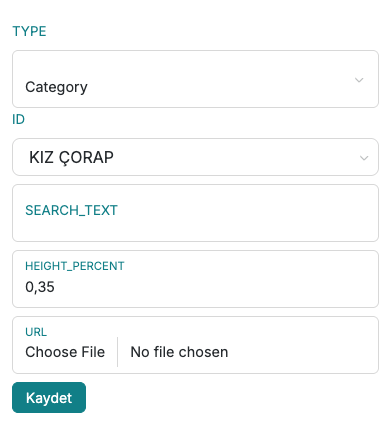
Task: Click the 'KIZ ÇORAP' selected option text
Action: [x=71, y=157]
